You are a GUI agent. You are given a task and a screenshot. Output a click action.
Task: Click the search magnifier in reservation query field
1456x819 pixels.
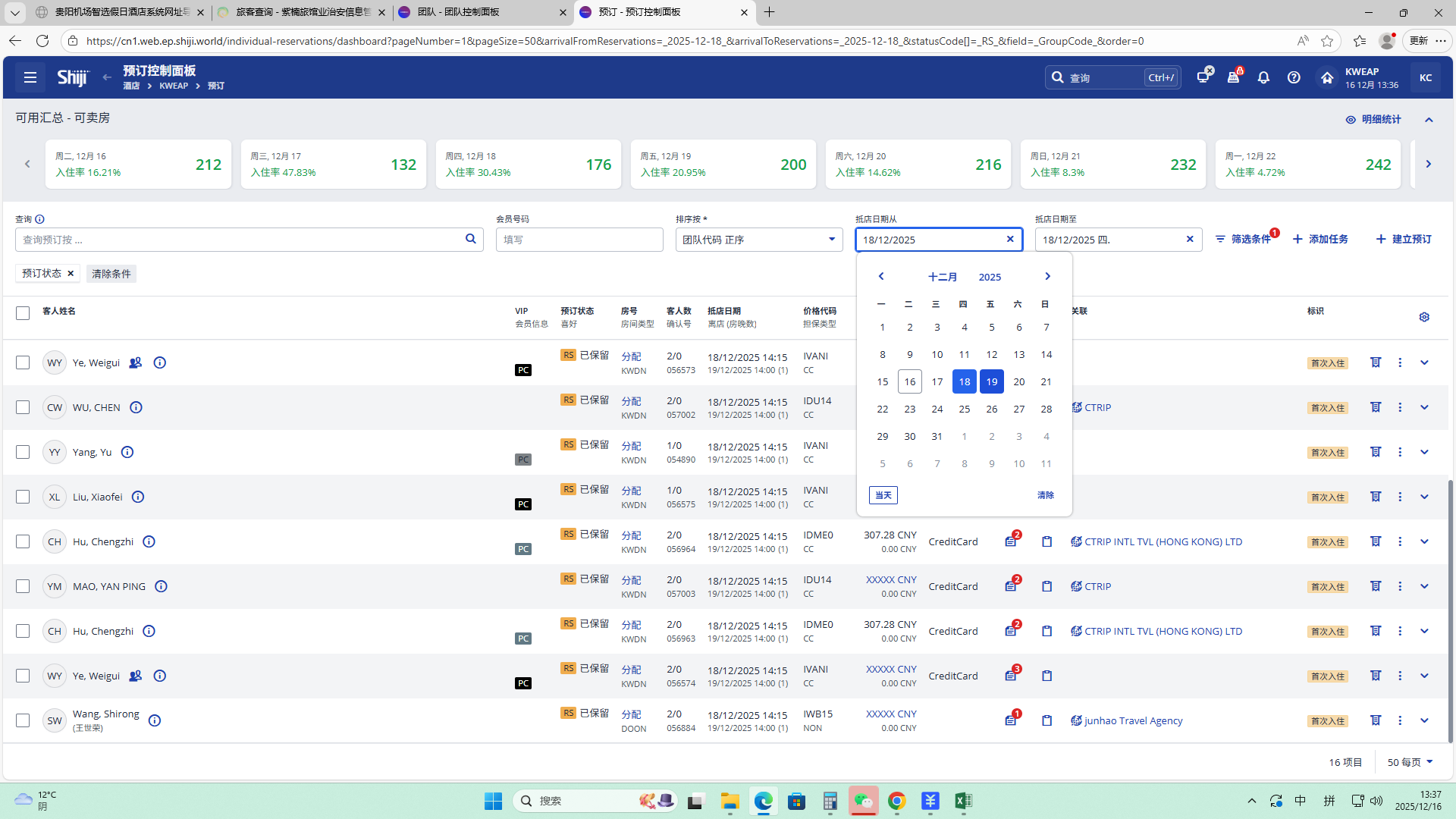(470, 239)
